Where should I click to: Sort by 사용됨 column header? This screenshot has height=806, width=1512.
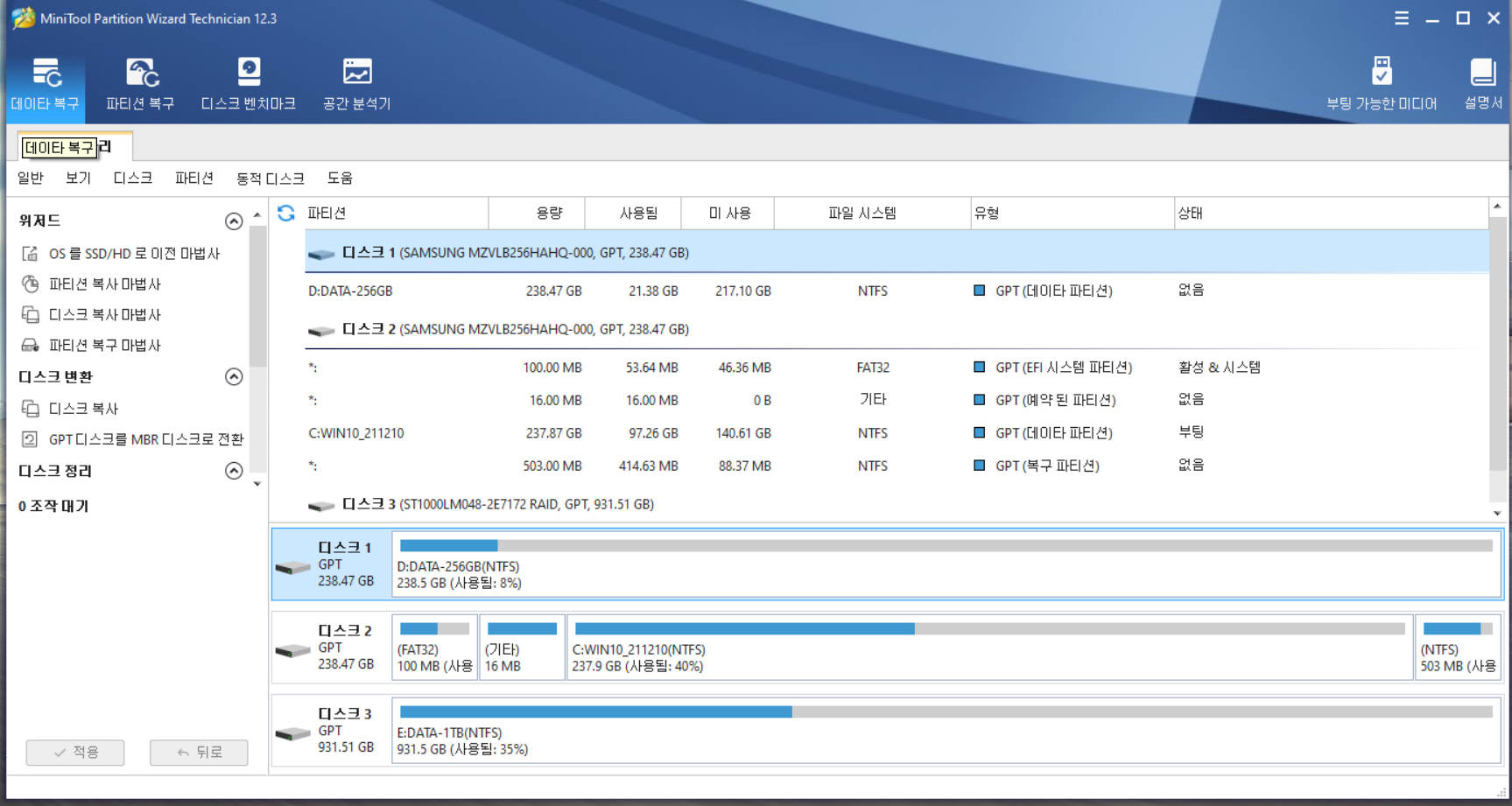(x=633, y=213)
